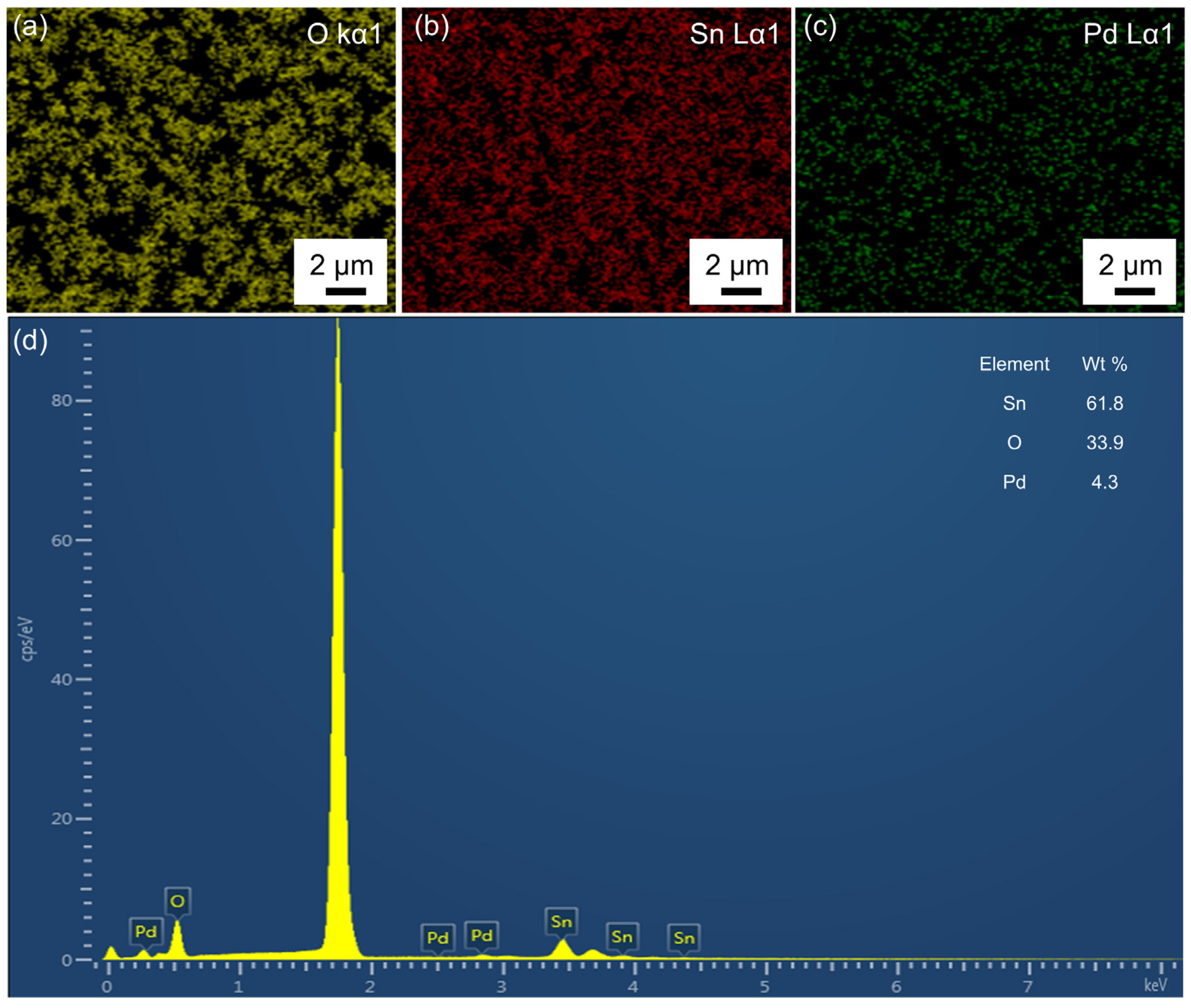Click the Wt % column header
This screenshot has height=1008, width=1191.
(x=1104, y=364)
